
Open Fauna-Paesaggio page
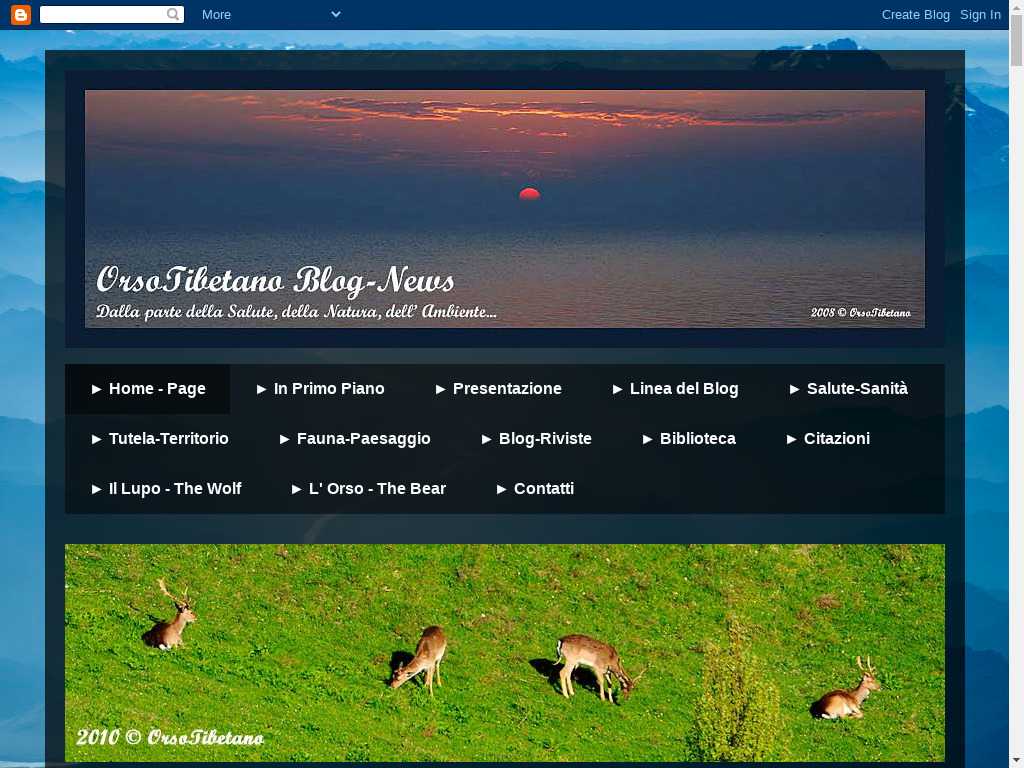coord(355,439)
